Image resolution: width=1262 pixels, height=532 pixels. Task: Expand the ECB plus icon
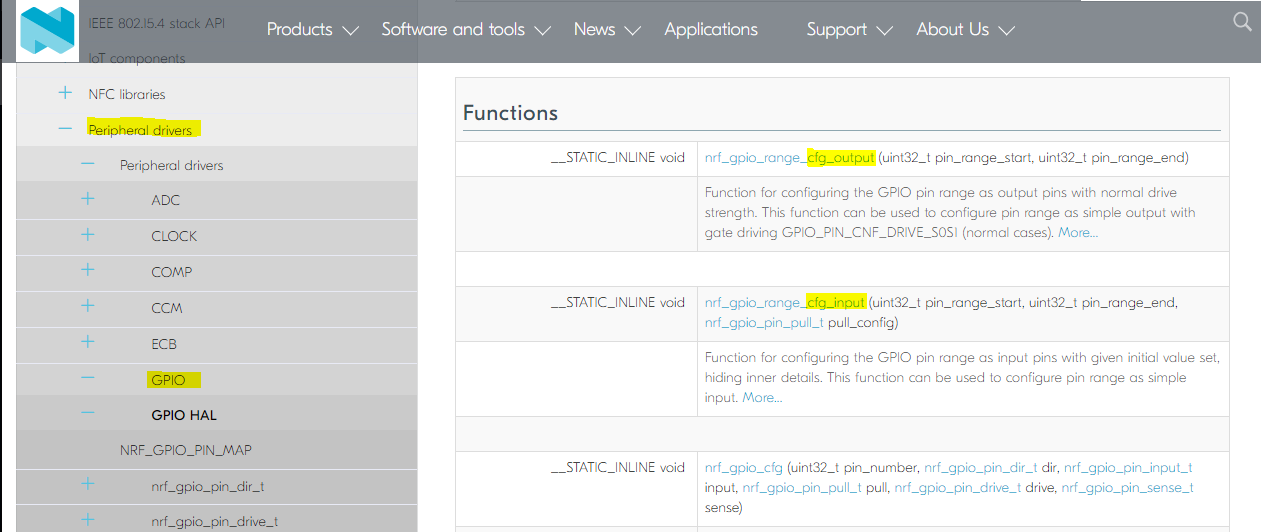click(x=88, y=343)
